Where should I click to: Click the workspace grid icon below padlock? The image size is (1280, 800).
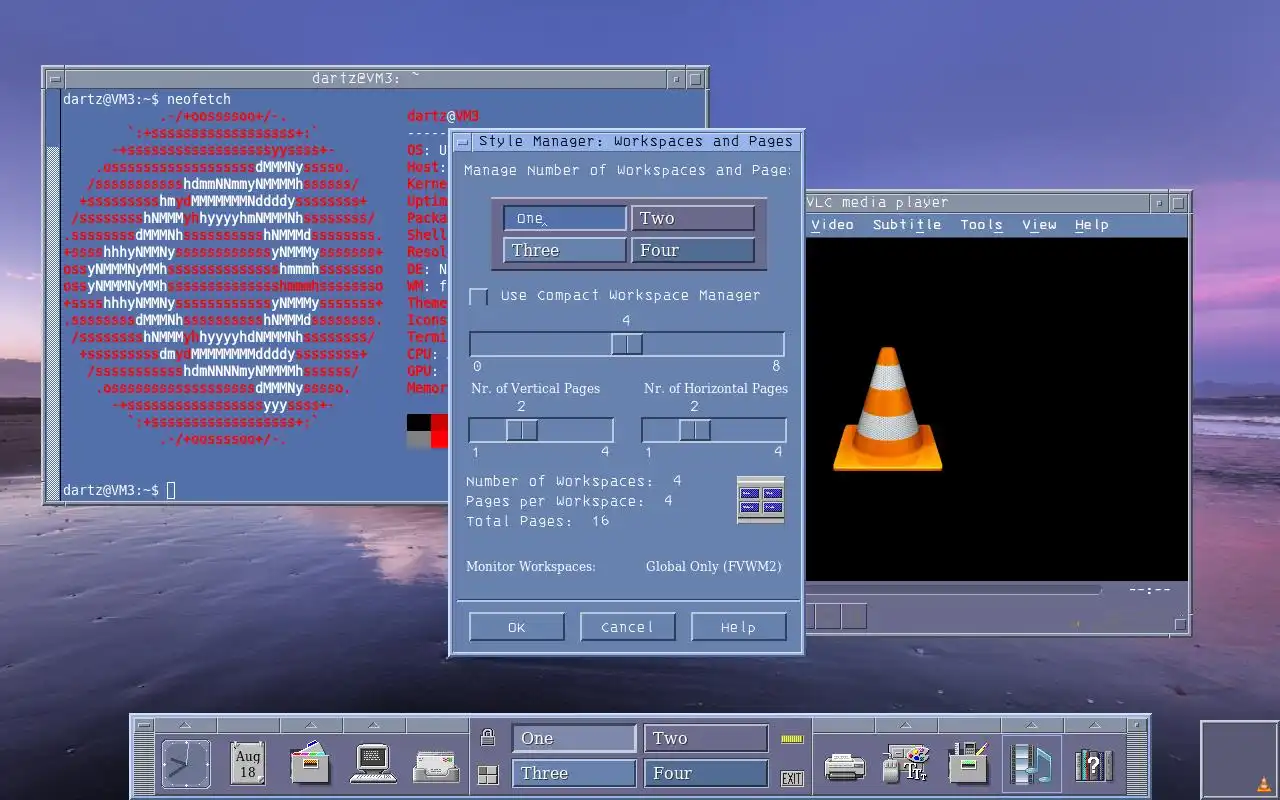pyautogui.click(x=488, y=775)
